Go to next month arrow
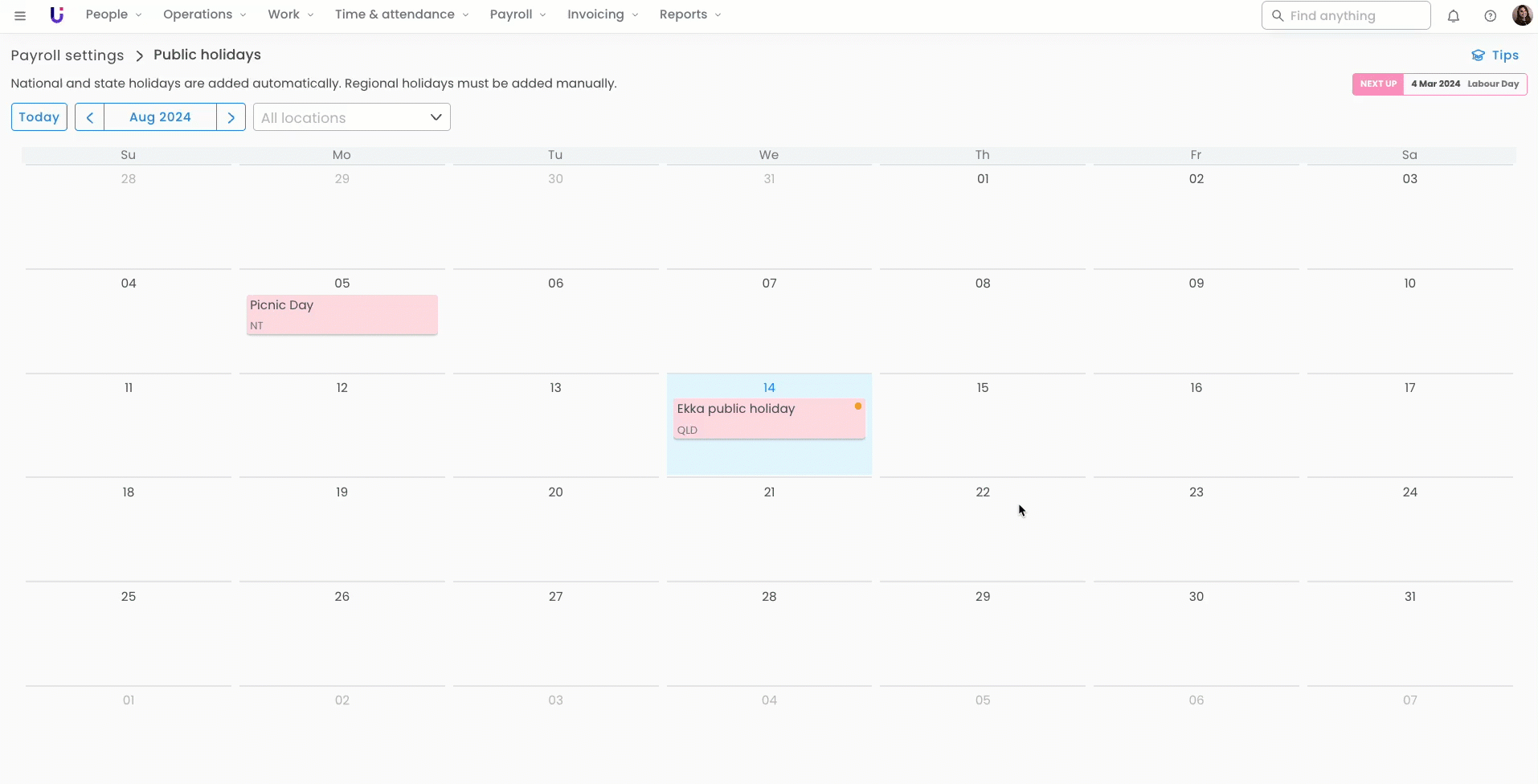This screenshot has height=784, width=1538. tap(231, 117)
